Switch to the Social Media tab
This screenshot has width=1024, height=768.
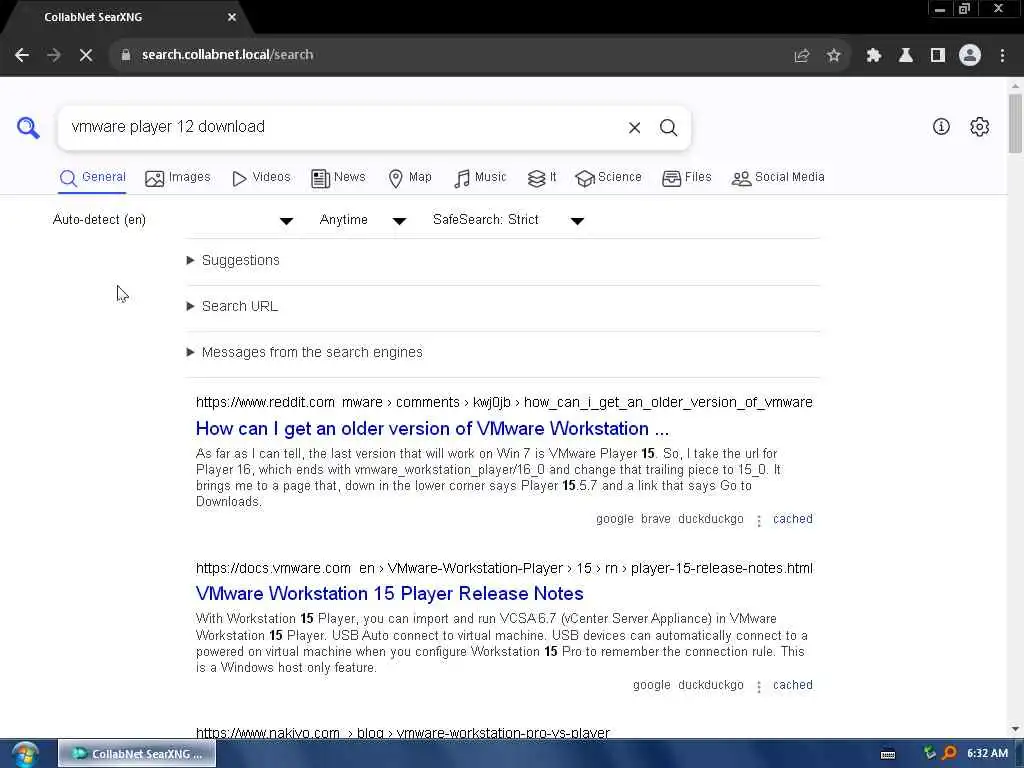click(x=778, y=178)
